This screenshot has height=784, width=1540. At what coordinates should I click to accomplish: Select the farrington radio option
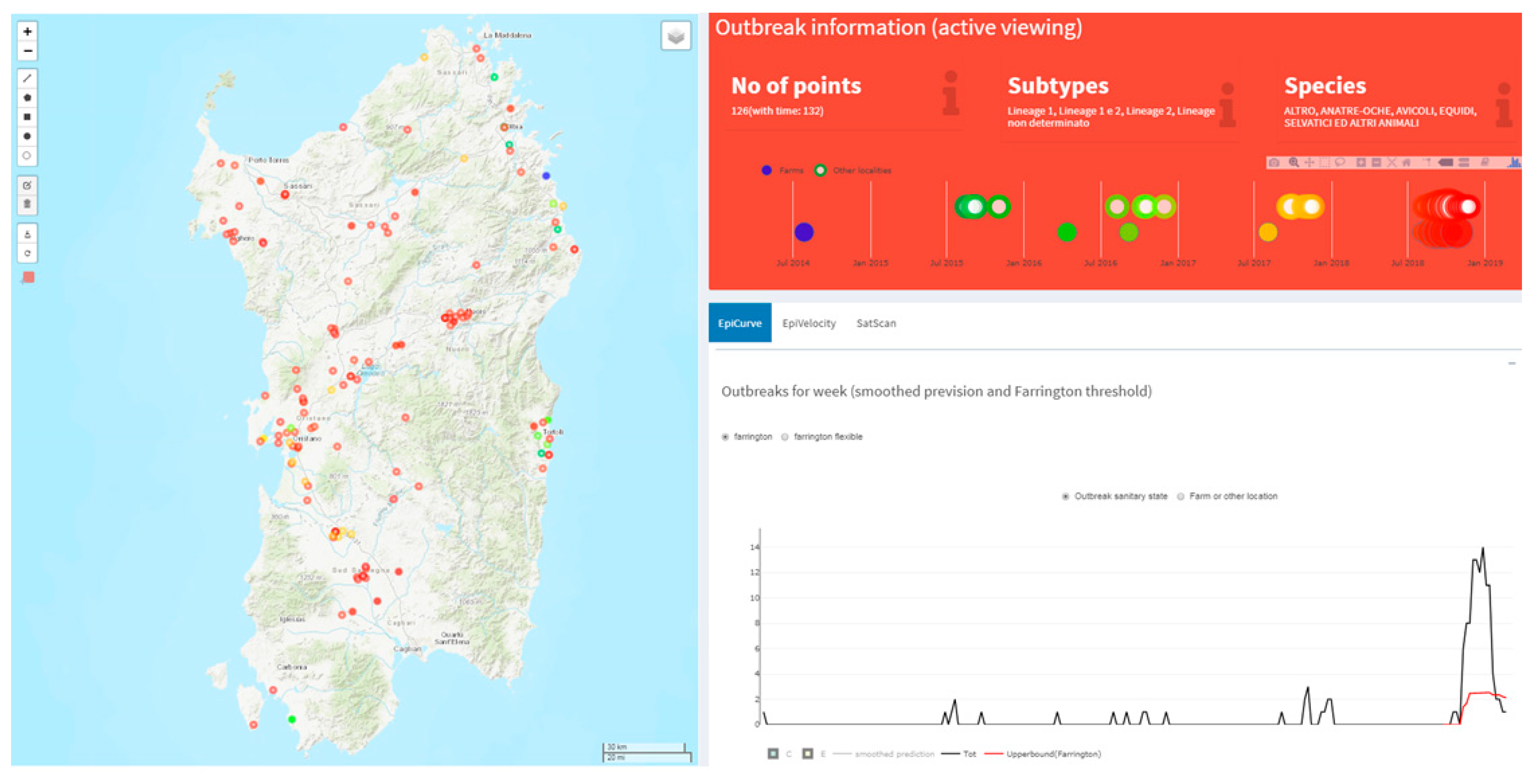(x=725, y=437)
